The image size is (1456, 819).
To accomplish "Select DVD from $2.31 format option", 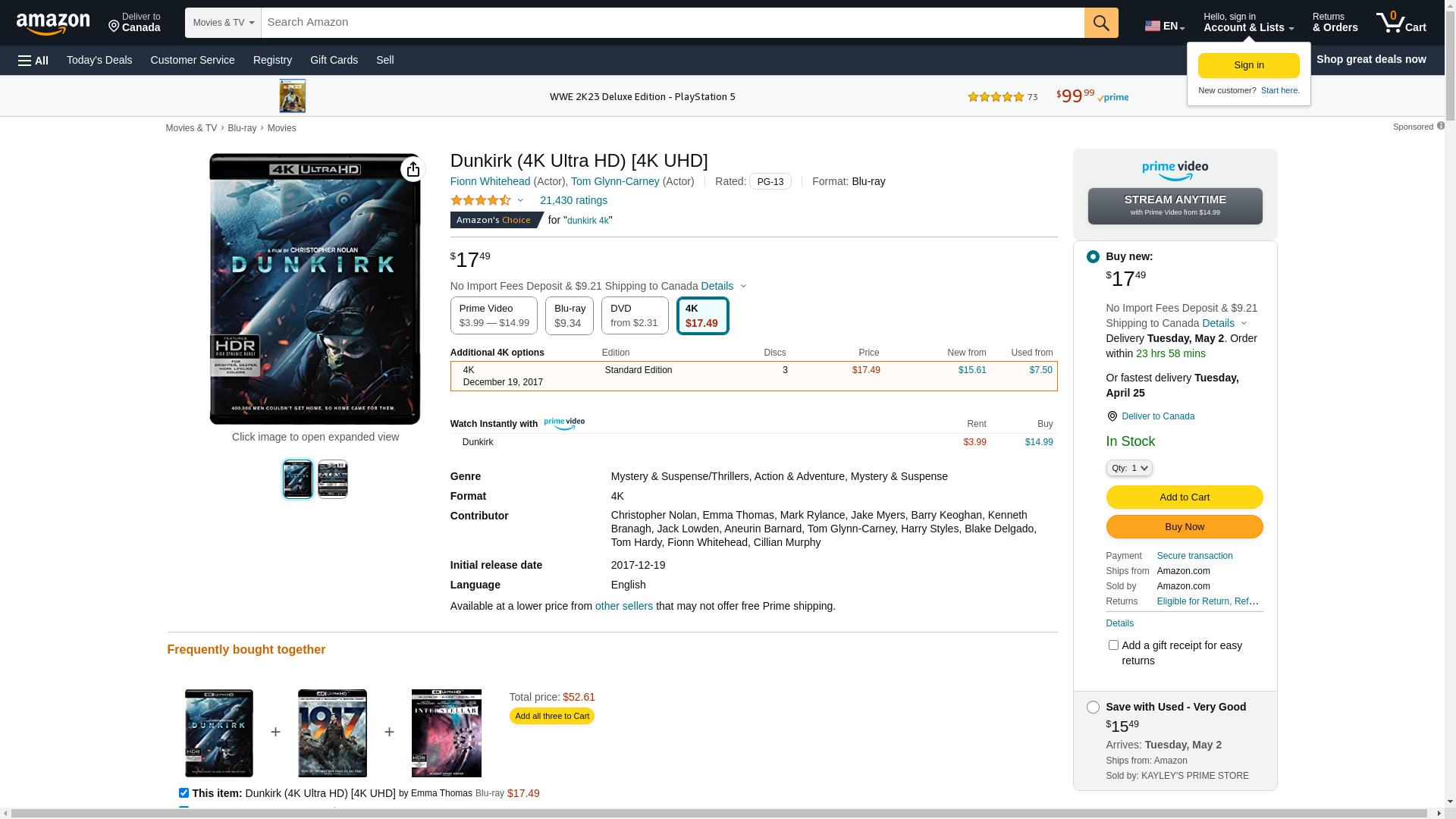I will point(635,315).
